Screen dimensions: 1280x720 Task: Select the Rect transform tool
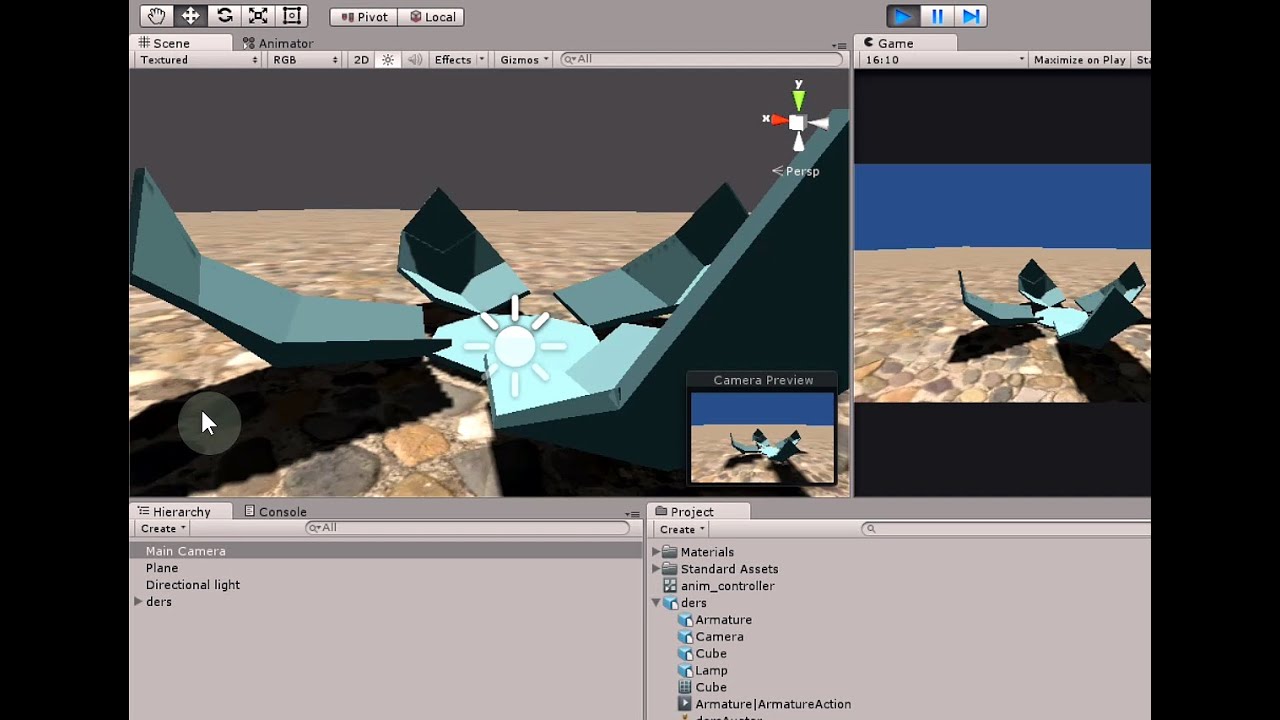pyautogui.click(x=292, y=16)
